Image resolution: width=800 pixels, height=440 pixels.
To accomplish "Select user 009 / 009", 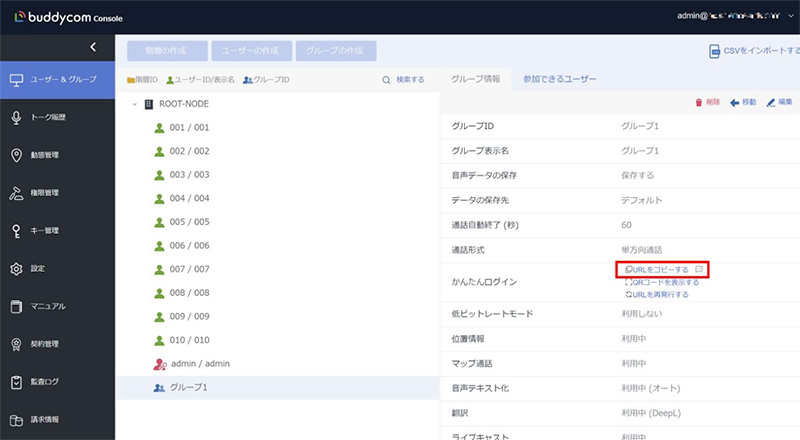I will tap(189, 316).
